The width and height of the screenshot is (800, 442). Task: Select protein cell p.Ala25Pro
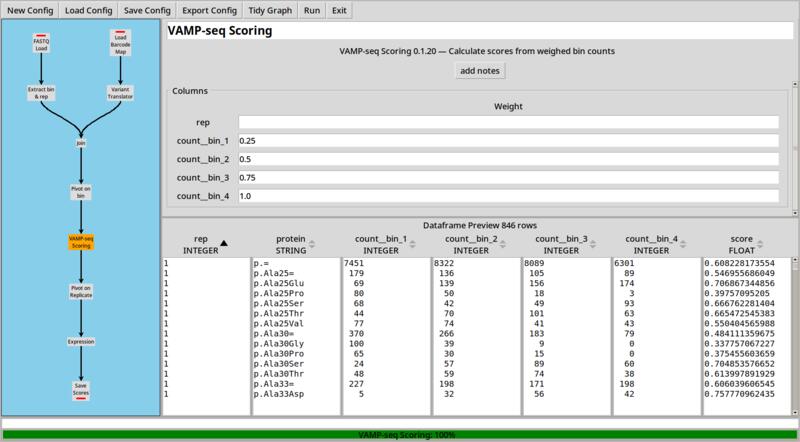(x=279, y=293)
